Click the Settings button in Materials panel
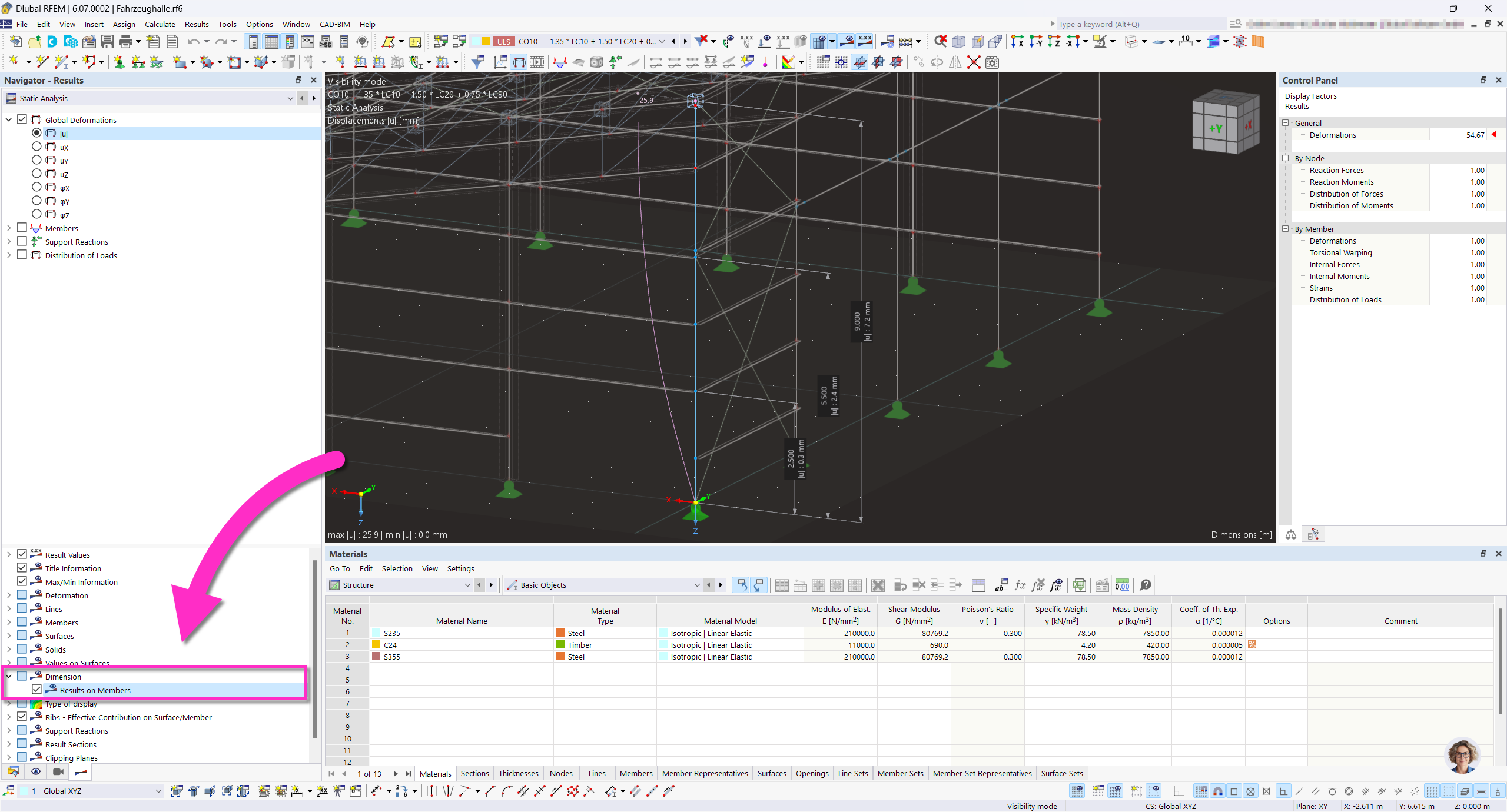The height and width of the screenshot is (812, 1507). 460,568
